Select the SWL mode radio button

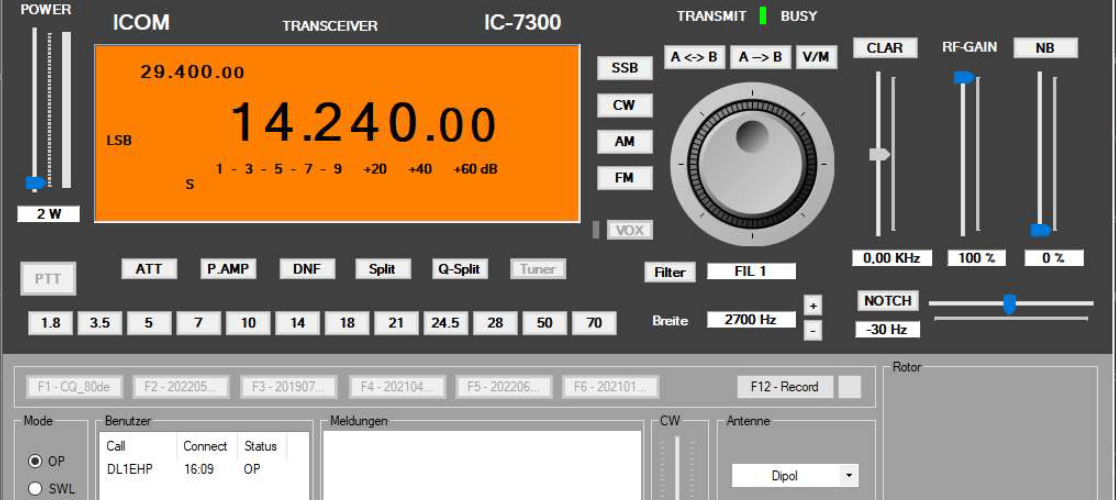click(35, 489)
